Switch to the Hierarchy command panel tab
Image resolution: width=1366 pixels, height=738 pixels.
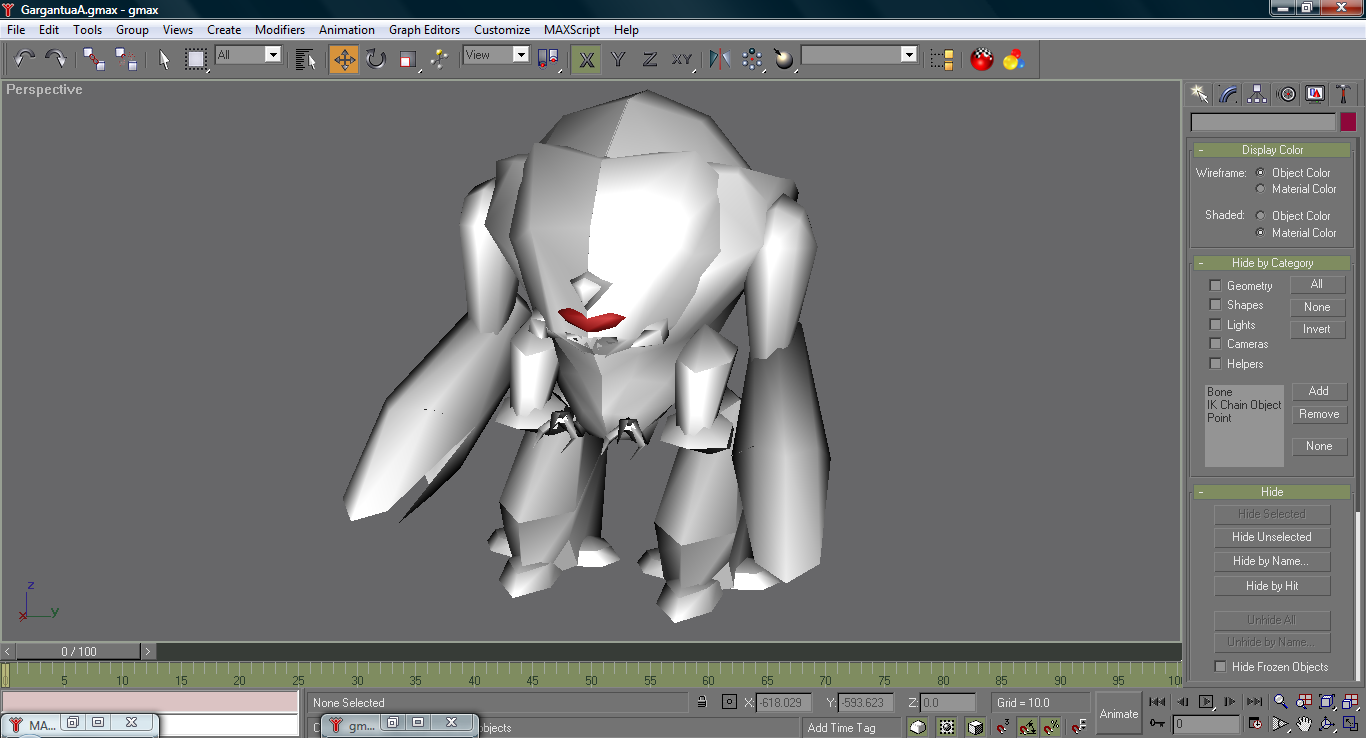tap(1257, 94)
